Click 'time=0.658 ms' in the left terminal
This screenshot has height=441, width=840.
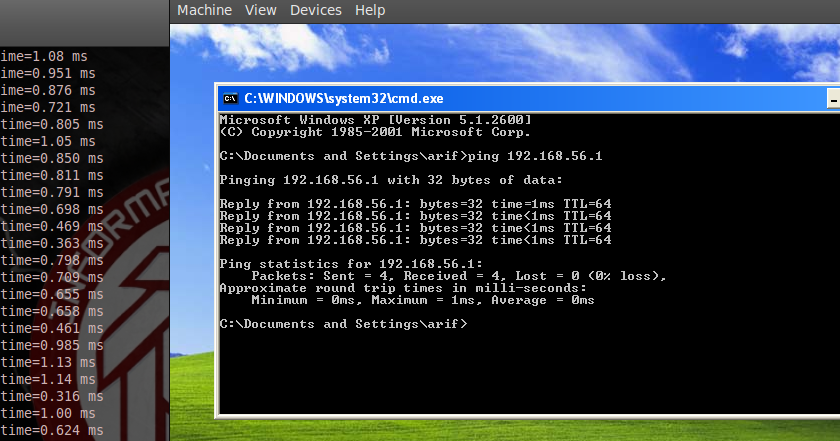(x=52, y=311)
